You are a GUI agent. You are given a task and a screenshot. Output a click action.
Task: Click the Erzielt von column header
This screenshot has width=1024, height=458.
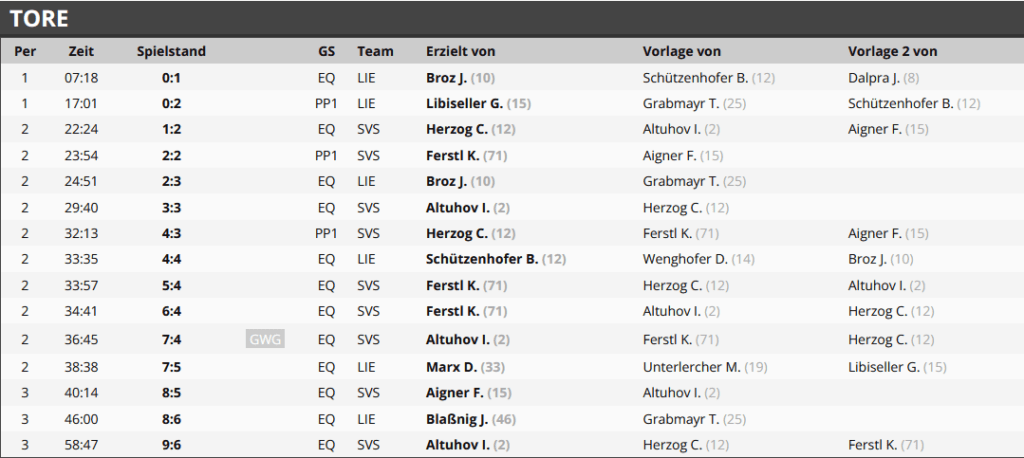460,51
